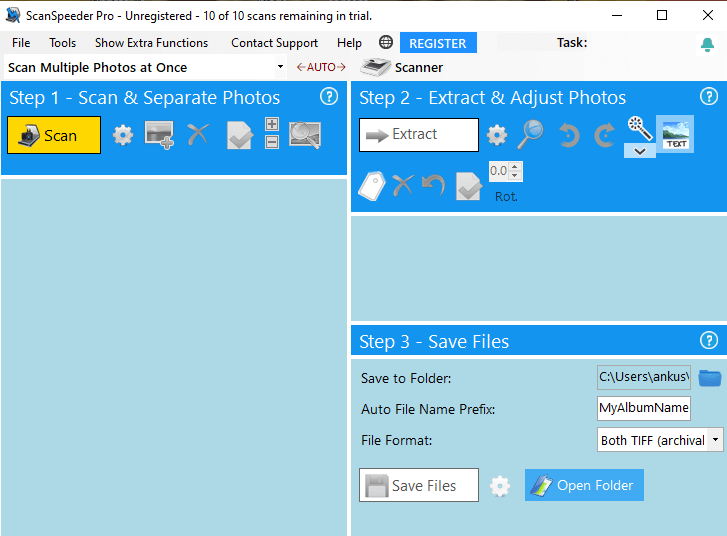Decrease rotation value with down arrow
The width and height of the screenshot is (727, 536).
click(515, 175)
